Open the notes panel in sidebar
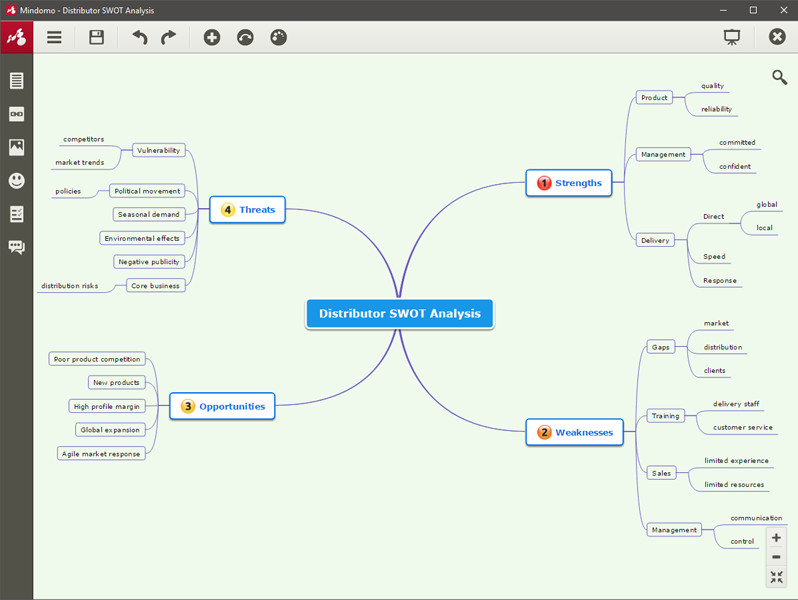Screen dimensions: 798x600 pos(16,80)
